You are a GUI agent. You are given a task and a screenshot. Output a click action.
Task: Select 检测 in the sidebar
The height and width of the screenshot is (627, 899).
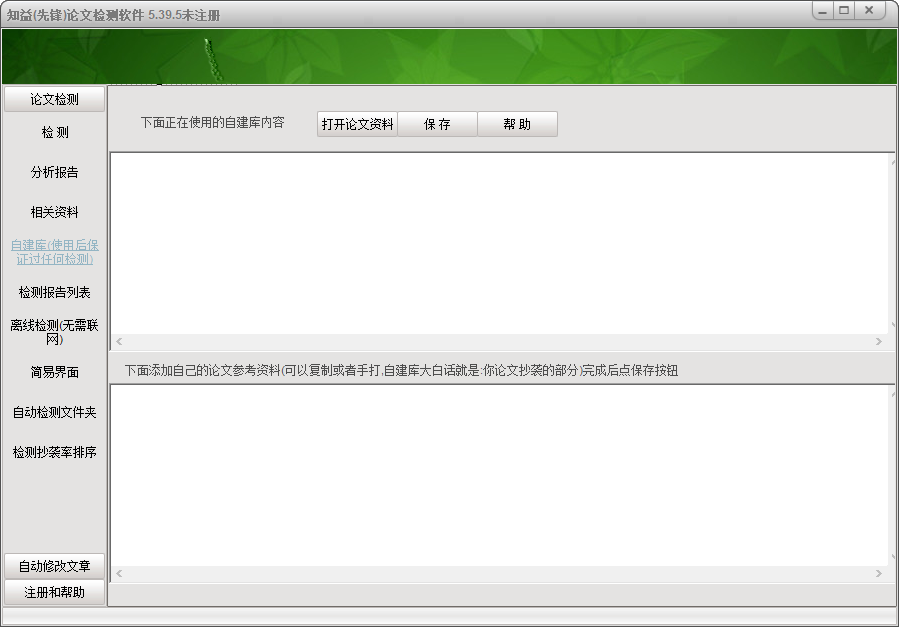(54, 132)
